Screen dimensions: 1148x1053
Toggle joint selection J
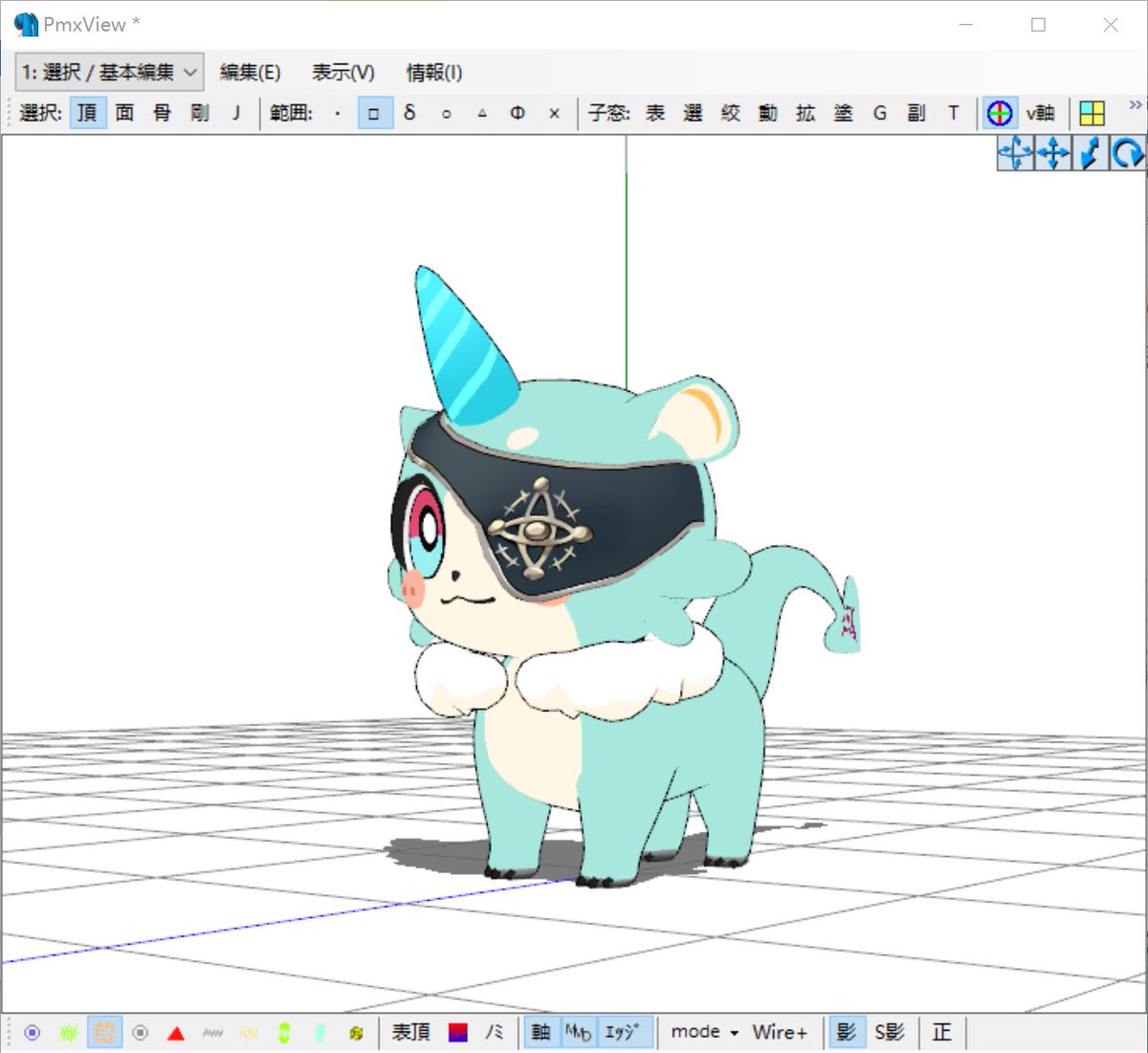pyautogui.click(x=235, y=113)
